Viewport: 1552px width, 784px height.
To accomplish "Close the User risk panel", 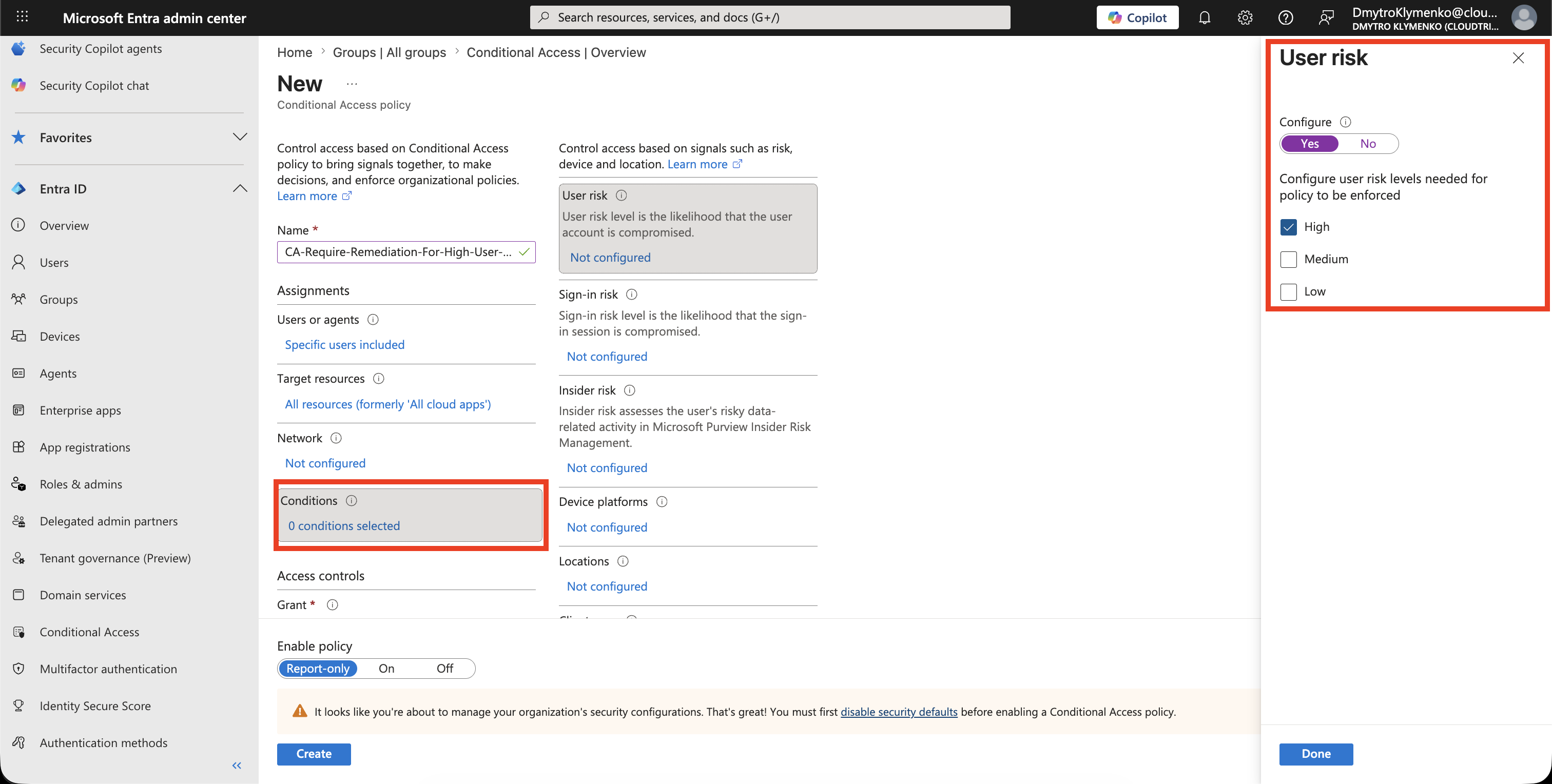I will [1518, 58].
